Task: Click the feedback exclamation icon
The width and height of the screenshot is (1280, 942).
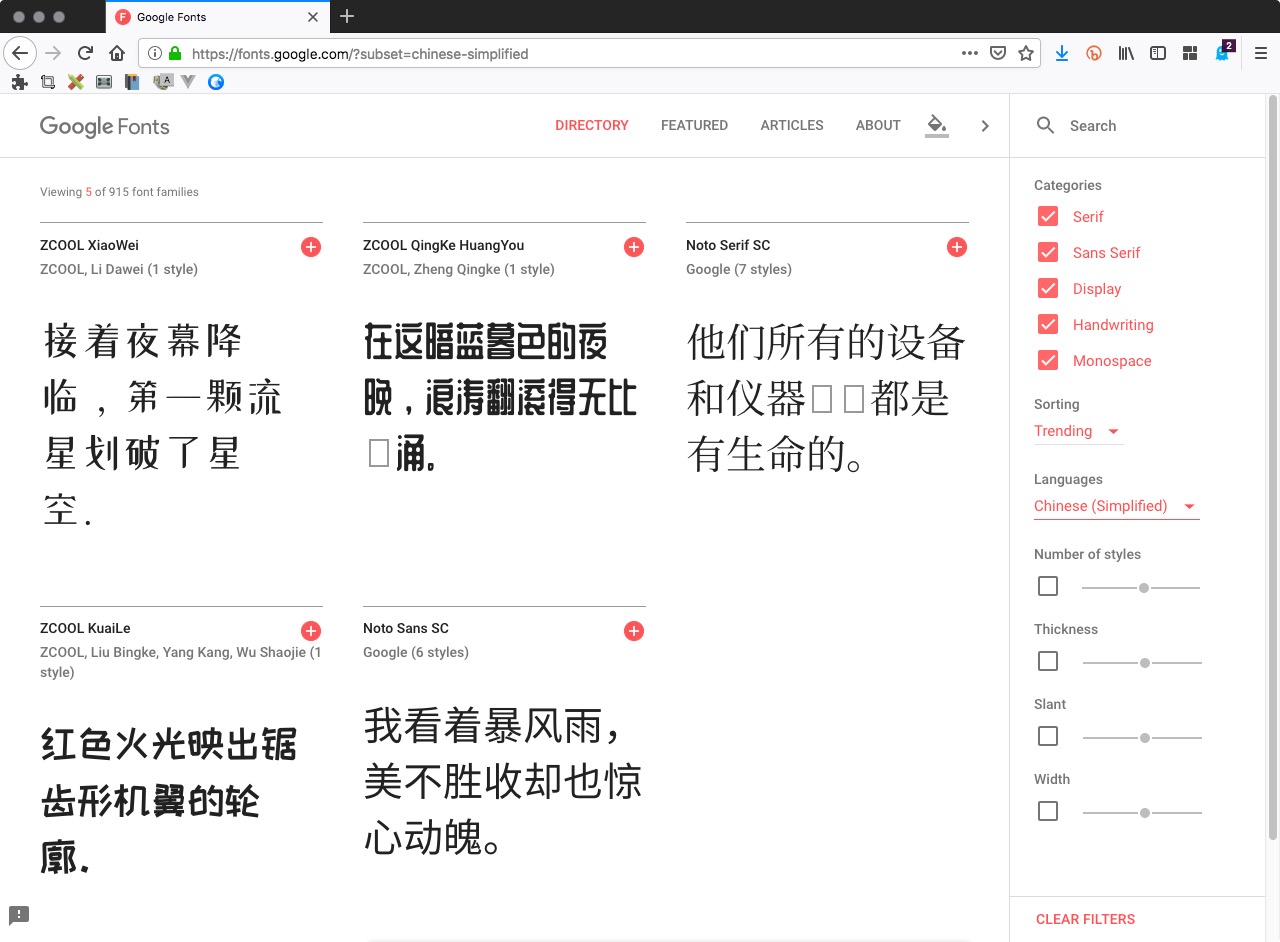Action: pos(19,915)
